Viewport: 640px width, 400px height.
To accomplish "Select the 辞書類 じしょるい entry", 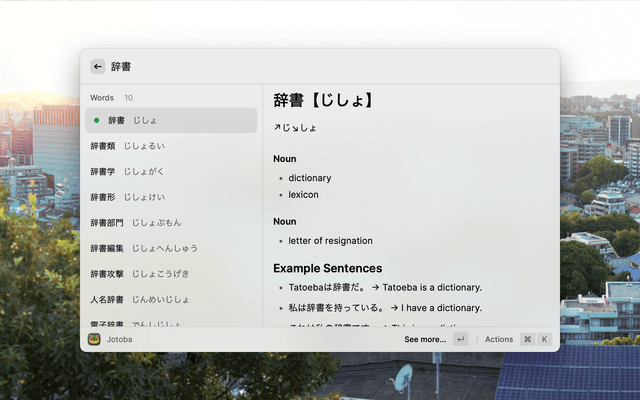I will coord(170,146).
